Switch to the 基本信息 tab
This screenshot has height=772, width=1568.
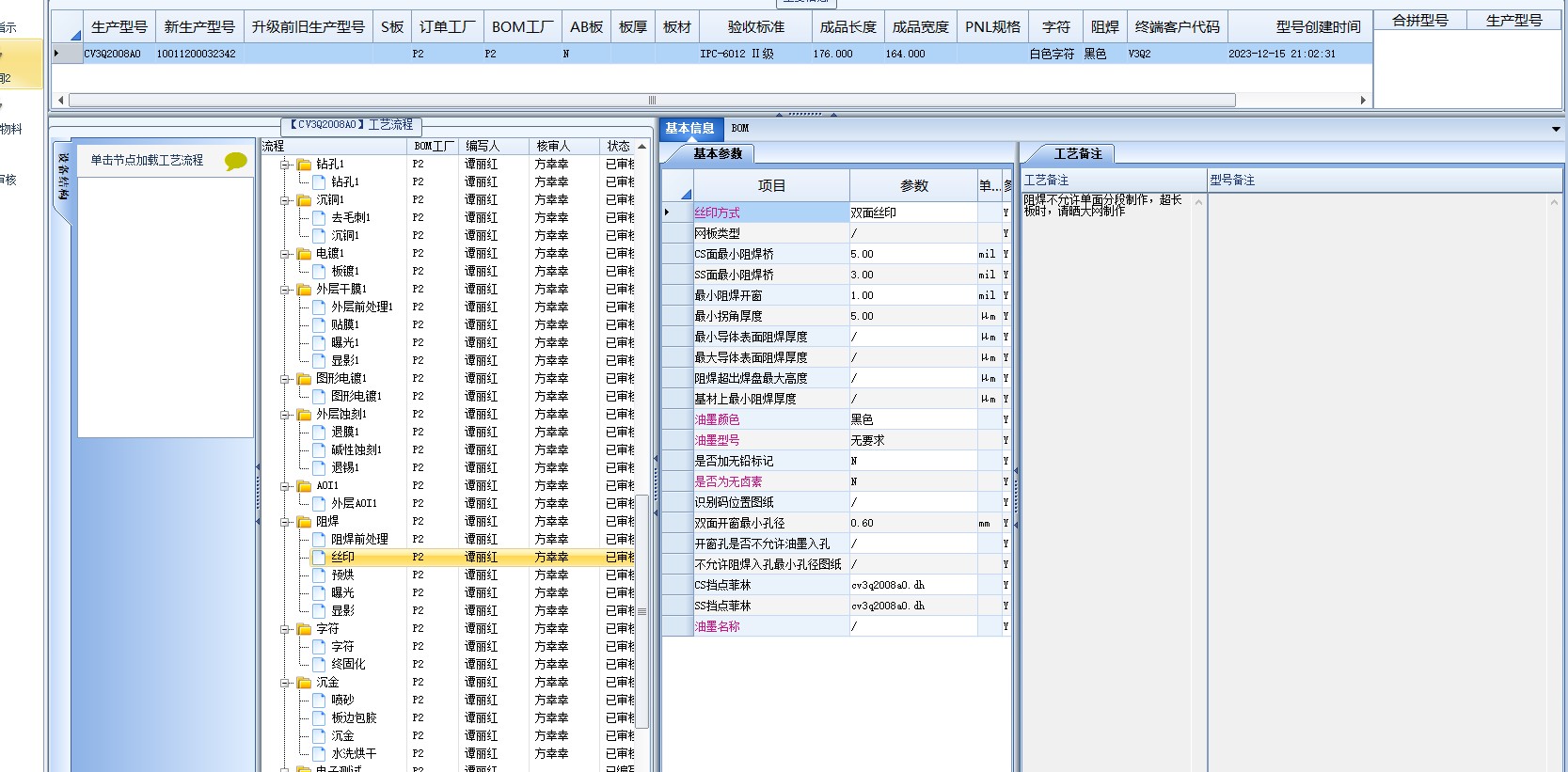tap(689, 129)
